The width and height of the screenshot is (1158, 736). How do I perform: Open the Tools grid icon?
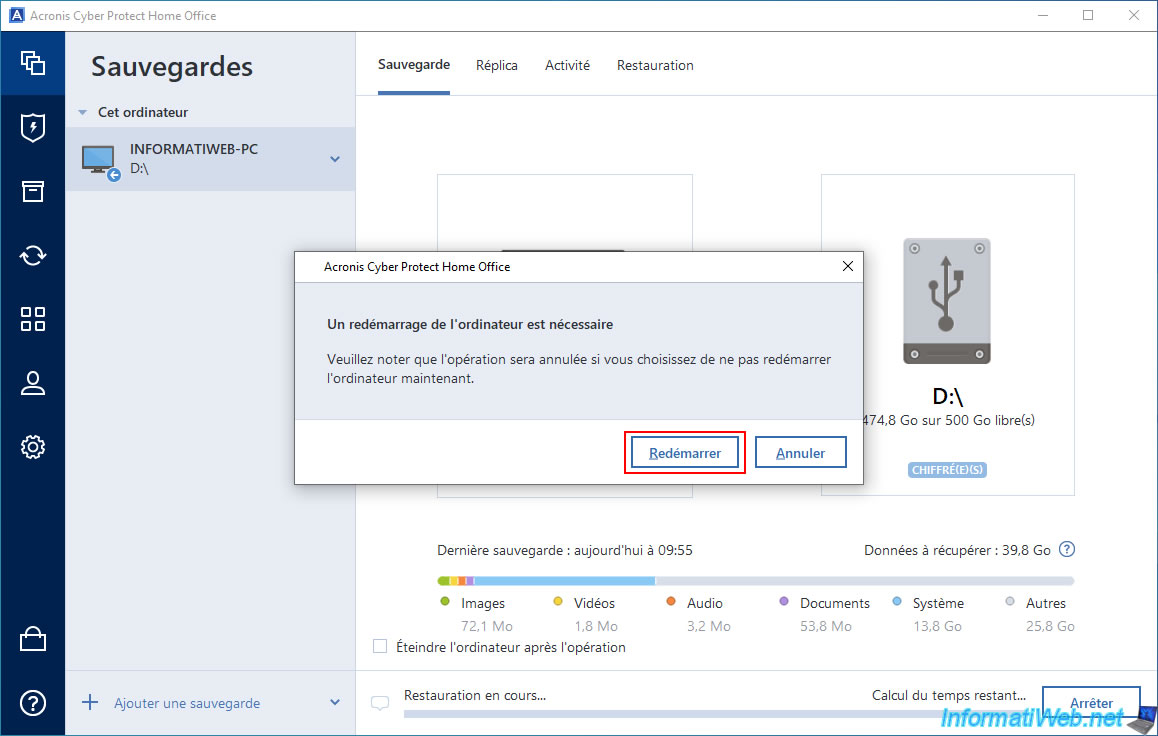pos(33,319)
